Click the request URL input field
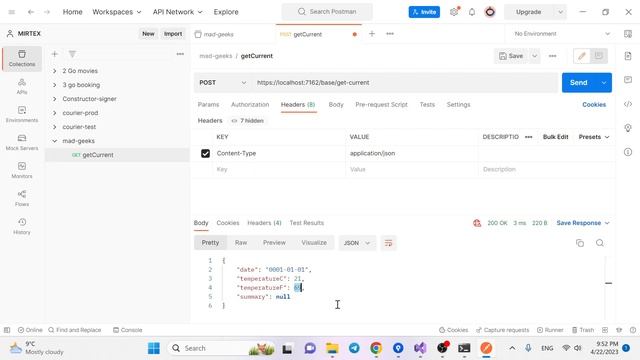The width and height of the screenshot is (640, 360). pyautogui.click(x=404, y=82)
